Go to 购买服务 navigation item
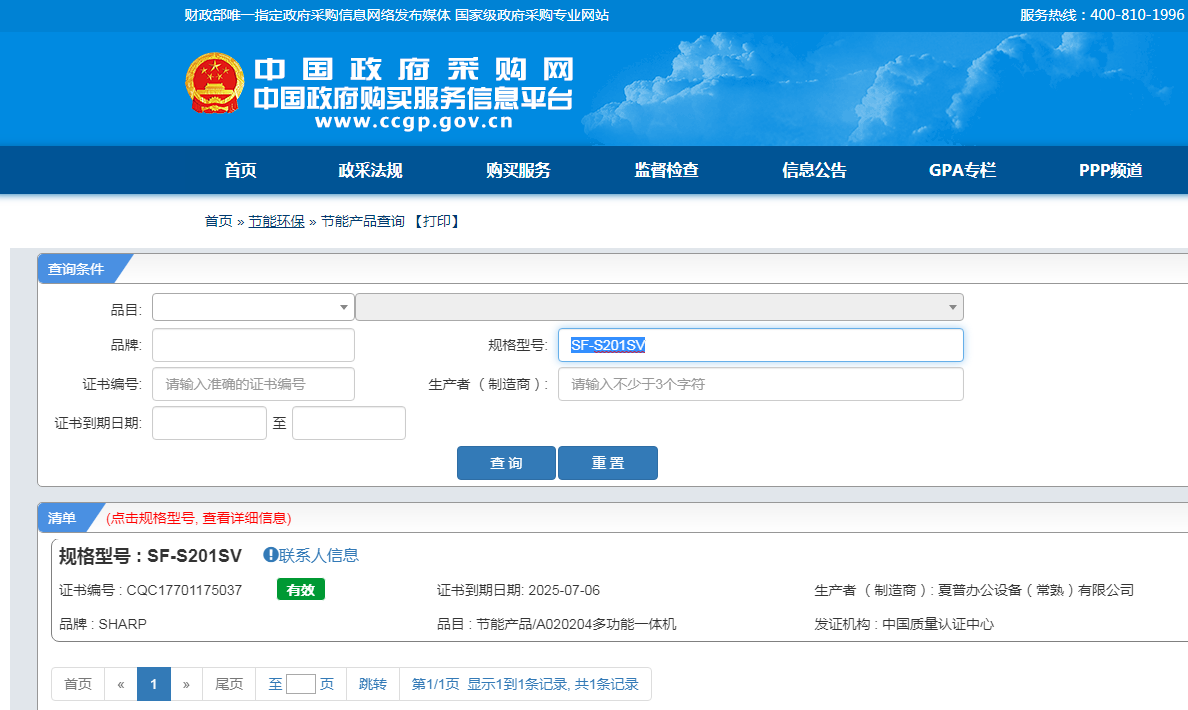1188x710 pixels. [x=518, y=170]
